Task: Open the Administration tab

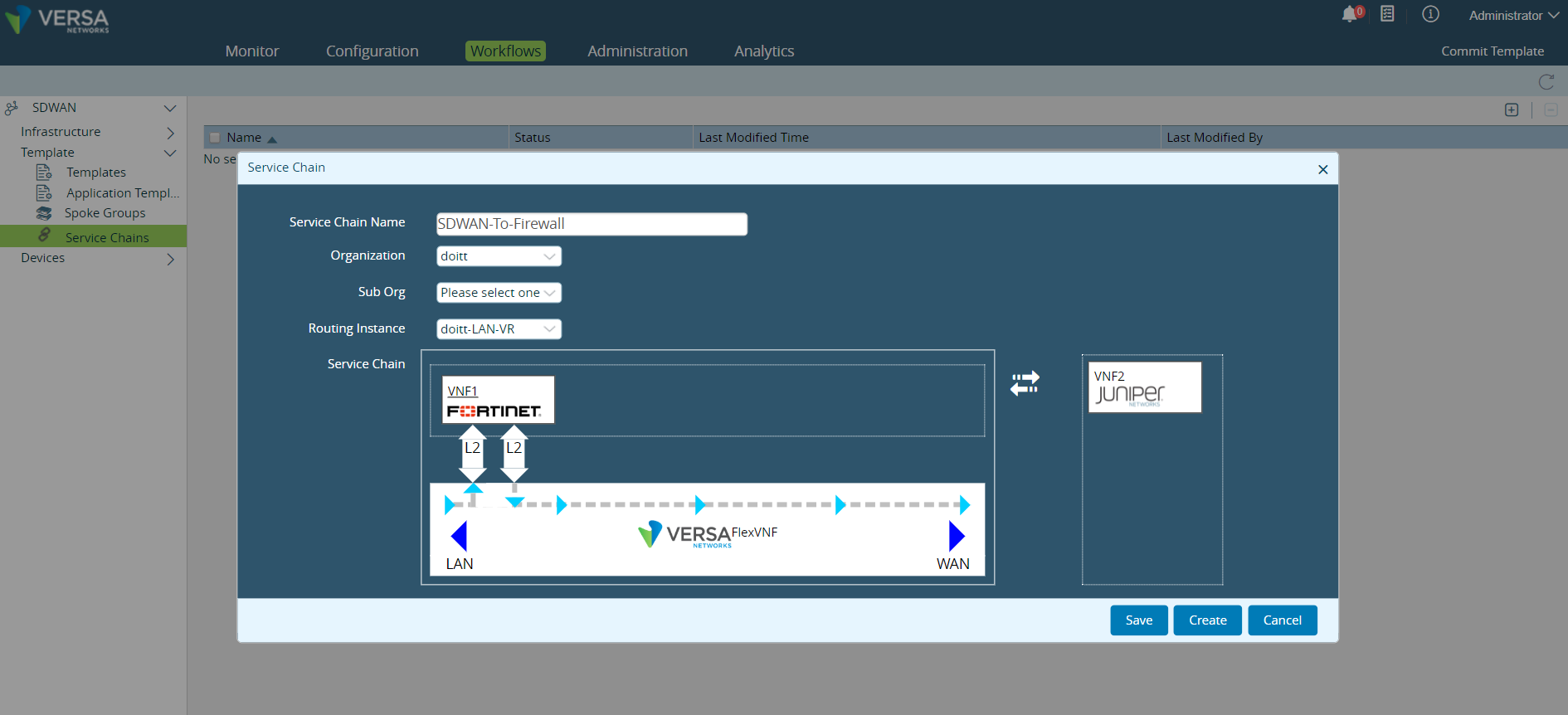Action: point(637,51)
